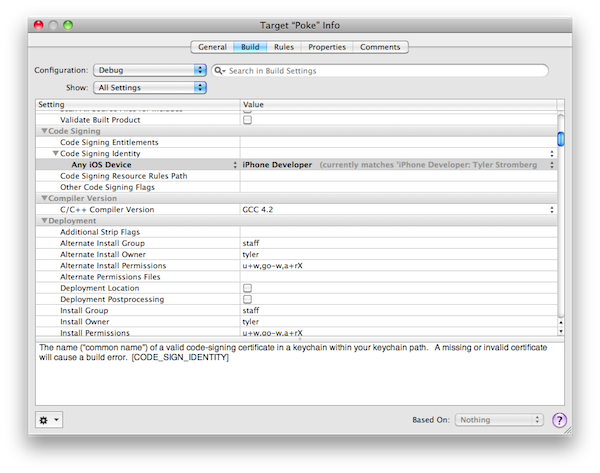Click the magnifier icon in the search field
Viewport: 600px width, 473px height.
[219, 70]
